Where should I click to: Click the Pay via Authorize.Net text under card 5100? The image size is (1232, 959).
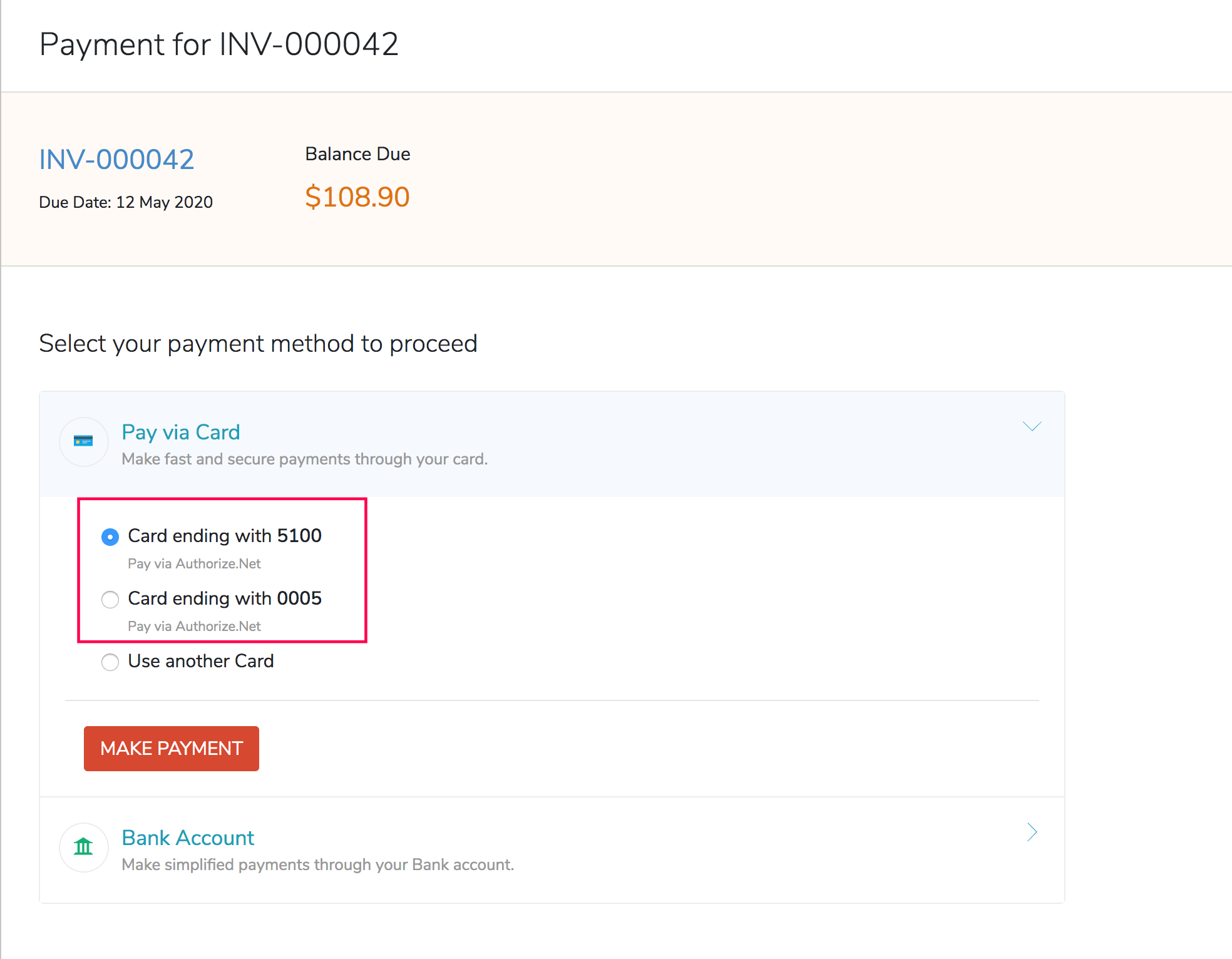[x=193, y=563]
